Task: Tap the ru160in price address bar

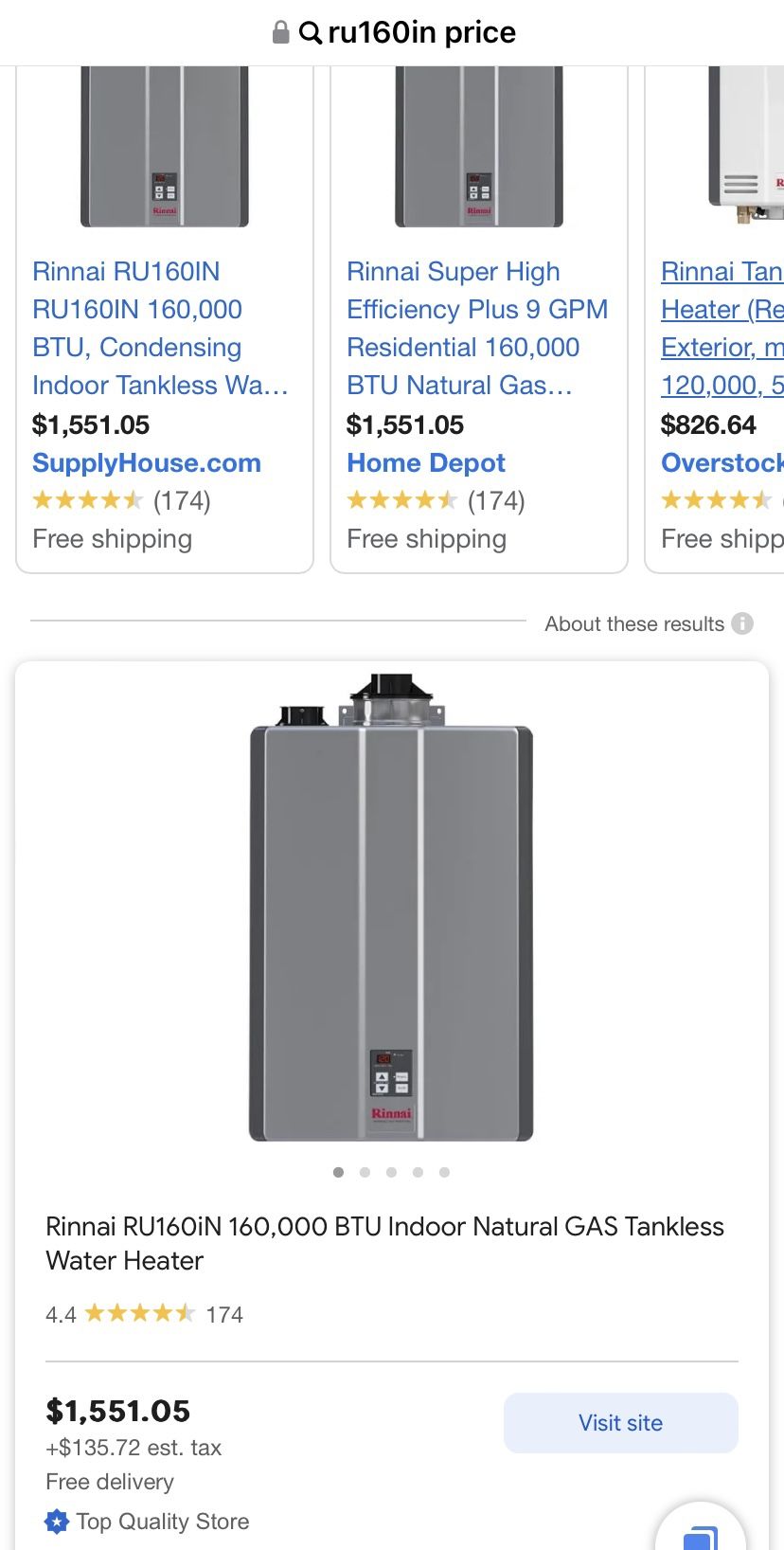Action: [421, 33]
